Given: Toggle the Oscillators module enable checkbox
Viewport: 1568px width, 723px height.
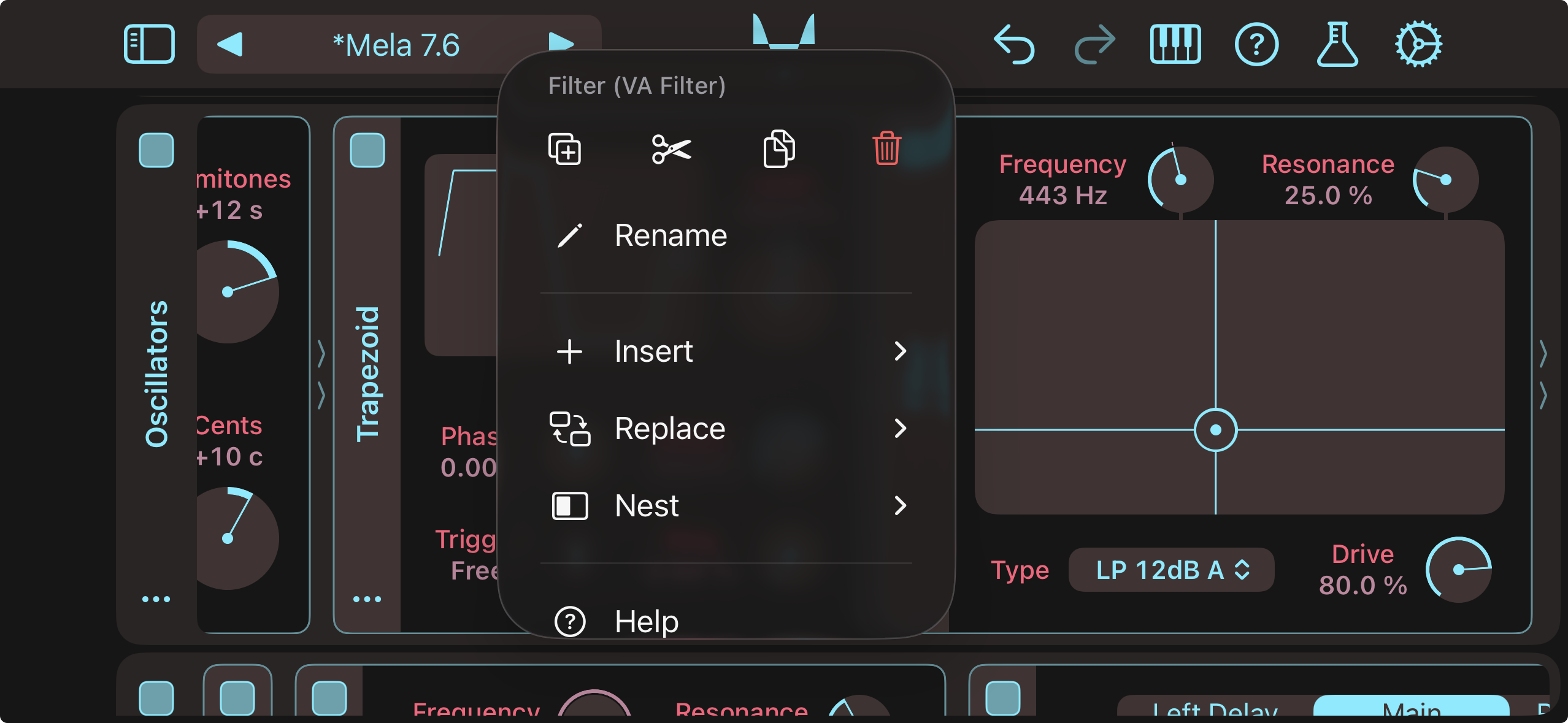Looking at the screenshot, I should 156,149.
